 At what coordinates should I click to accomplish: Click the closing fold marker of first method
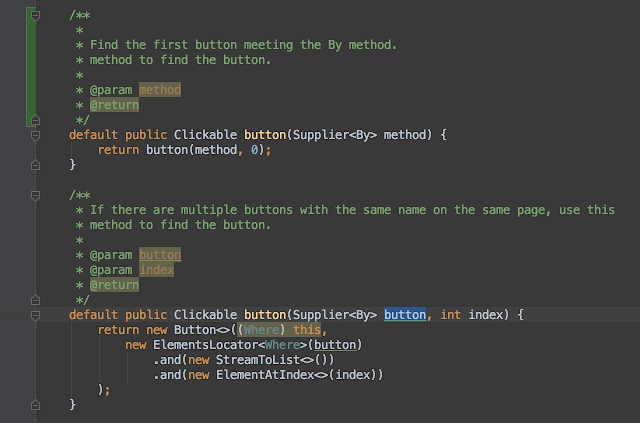36,165
